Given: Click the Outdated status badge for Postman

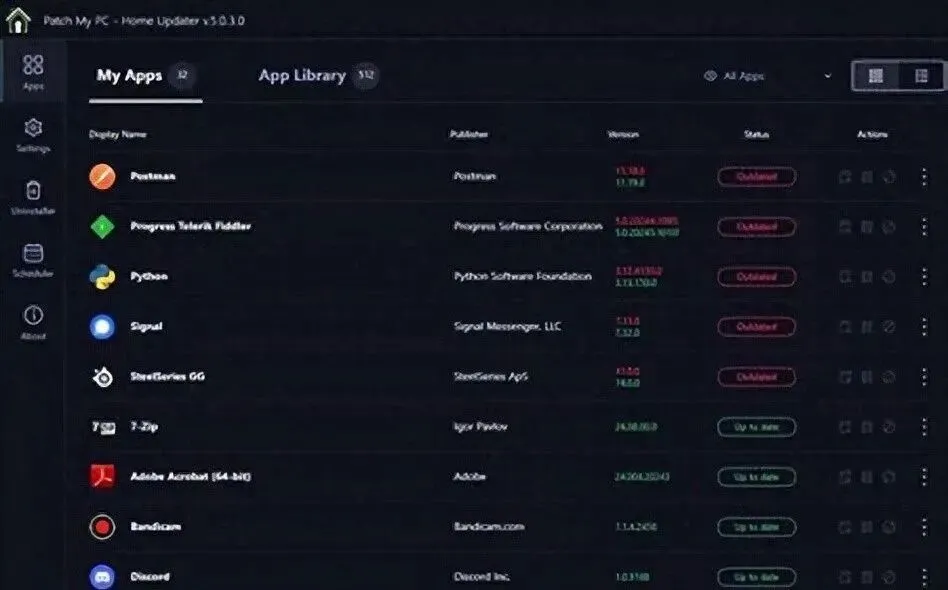Looking at the screenshot, I should [x=756, y=177].
